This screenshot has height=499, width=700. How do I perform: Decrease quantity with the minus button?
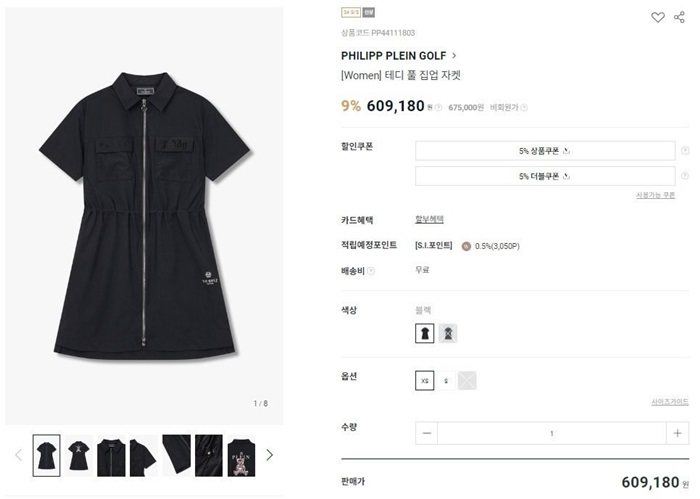pyautogui.click(x=427, y=433)
